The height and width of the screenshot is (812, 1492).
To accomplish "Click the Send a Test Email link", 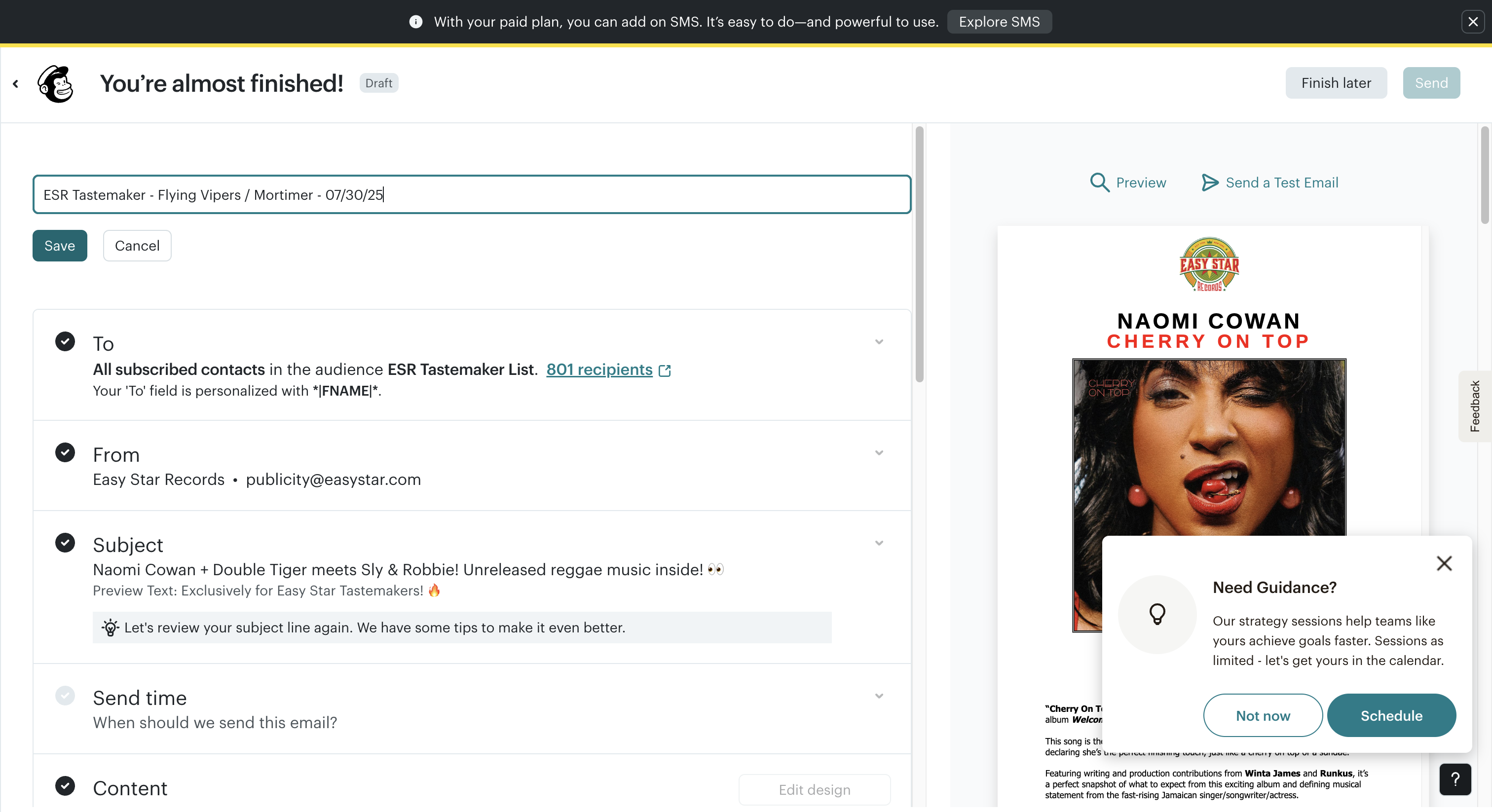I will [1282, 183].
